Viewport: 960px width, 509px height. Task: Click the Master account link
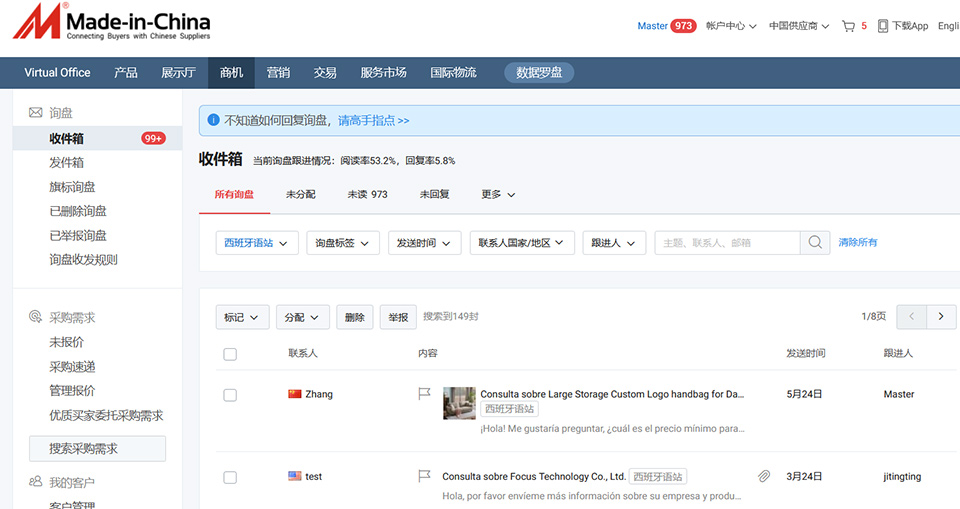[652, 26]
